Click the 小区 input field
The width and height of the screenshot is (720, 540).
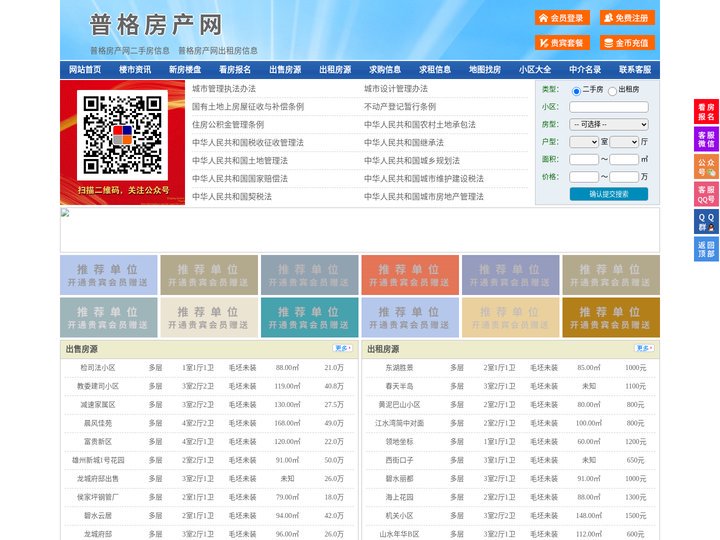(x=609, y=107)
